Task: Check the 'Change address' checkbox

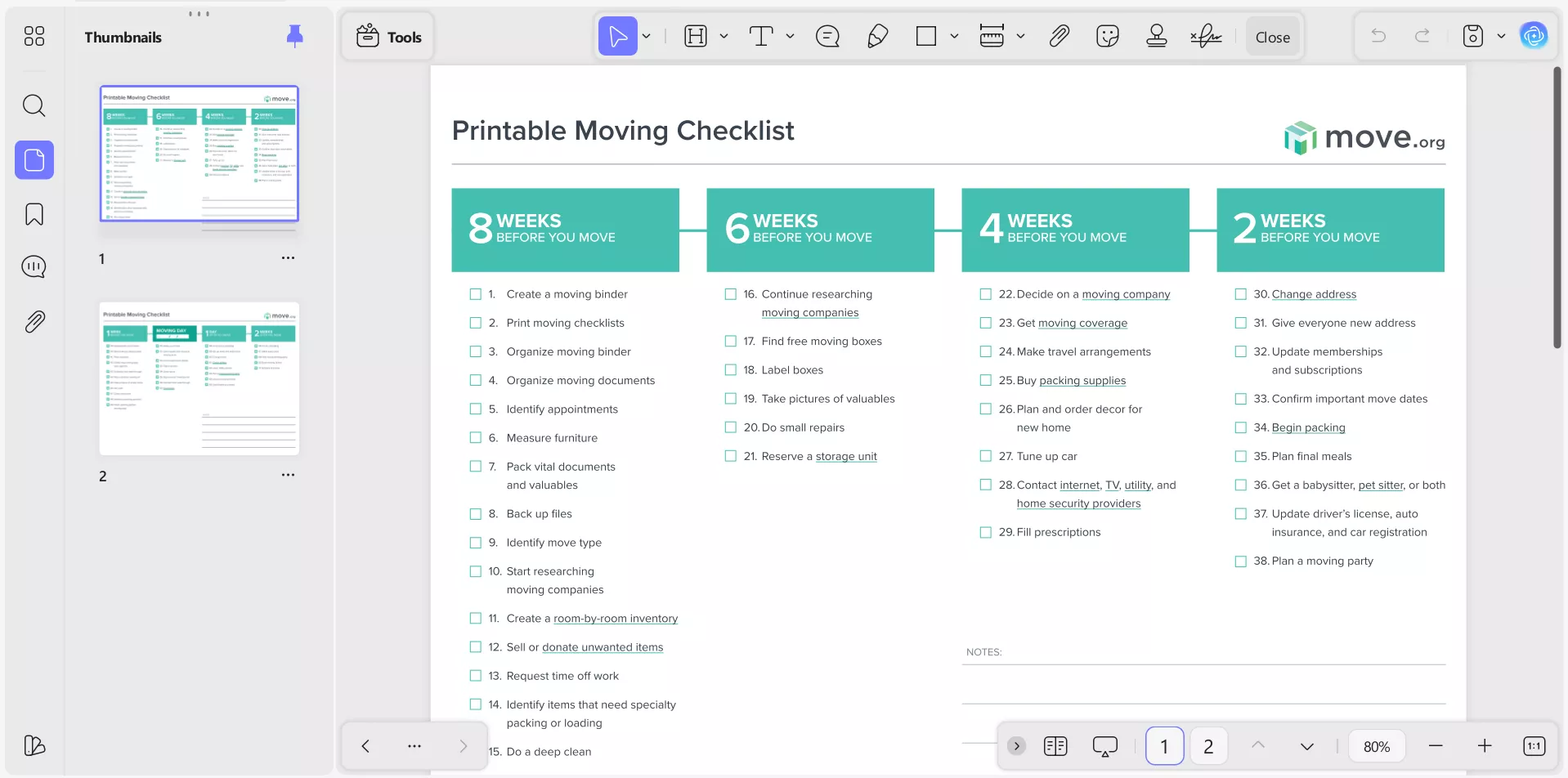Action: click(x=1240, y=294)
